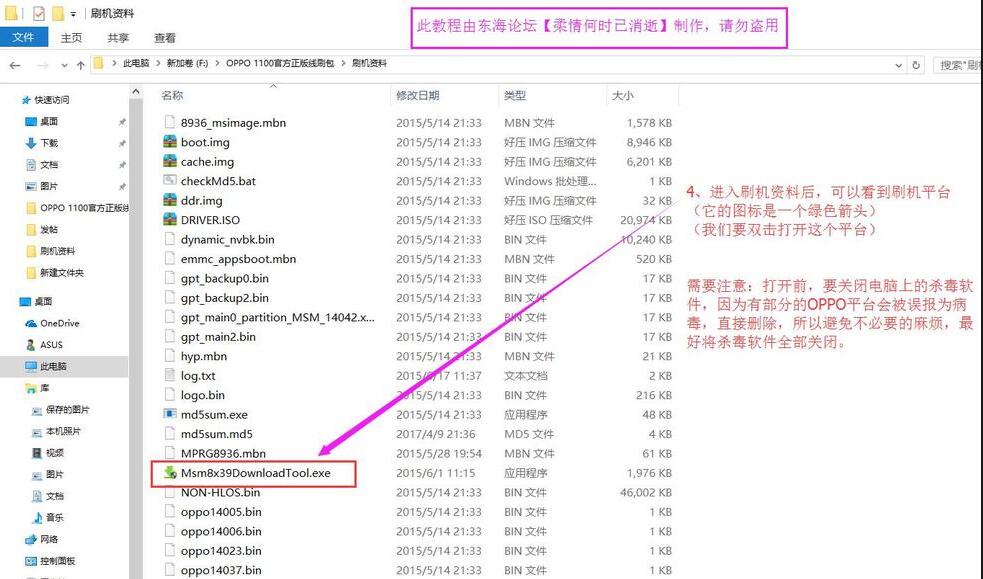Click the ddr.img archive icon
Screen dimensions: 983x579
click(x=170, y=201)
